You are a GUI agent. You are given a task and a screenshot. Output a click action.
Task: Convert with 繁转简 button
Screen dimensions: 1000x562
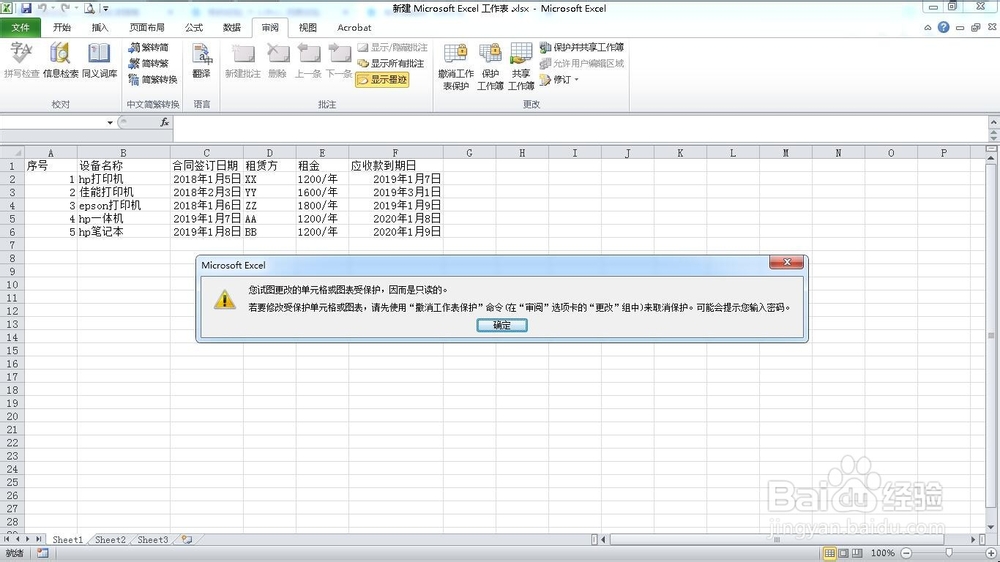[149, 47]
